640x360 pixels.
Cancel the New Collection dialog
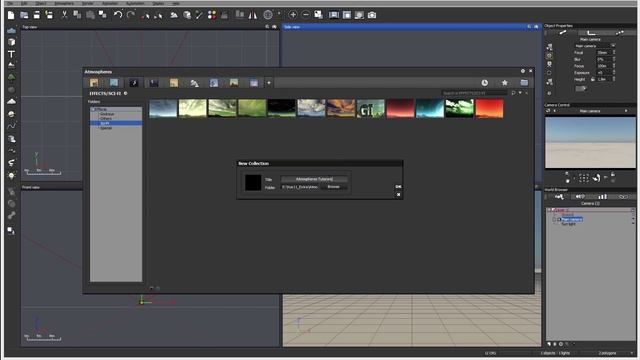(x=398, y=195)
